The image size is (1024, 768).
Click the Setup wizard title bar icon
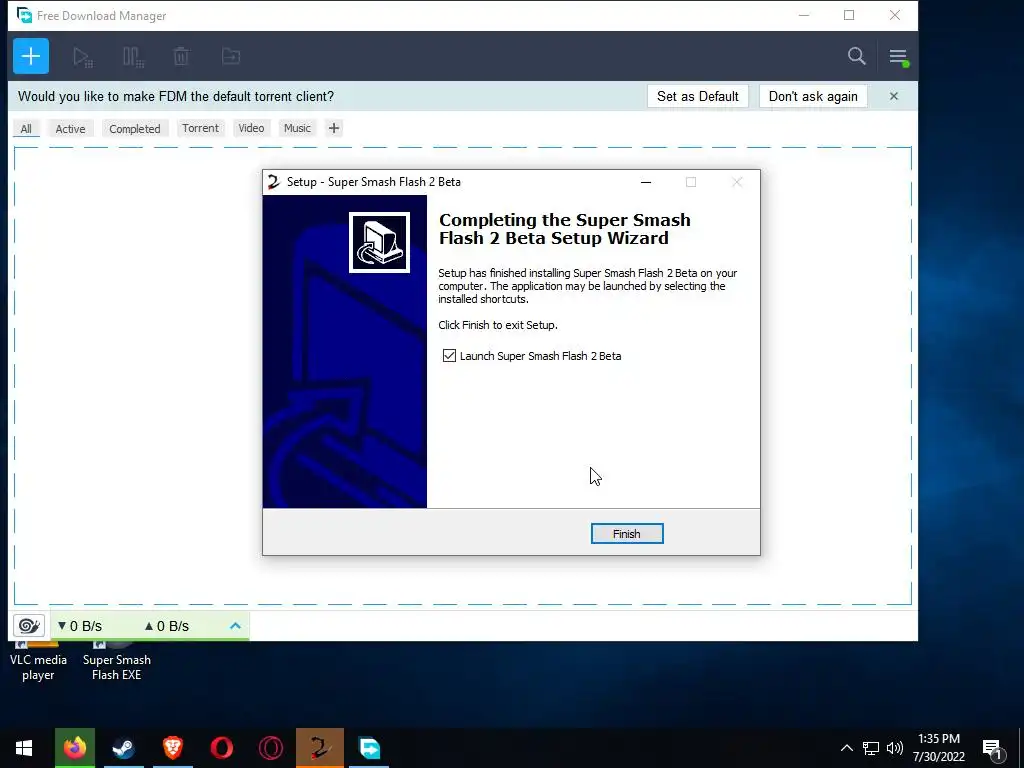[274, 182]
